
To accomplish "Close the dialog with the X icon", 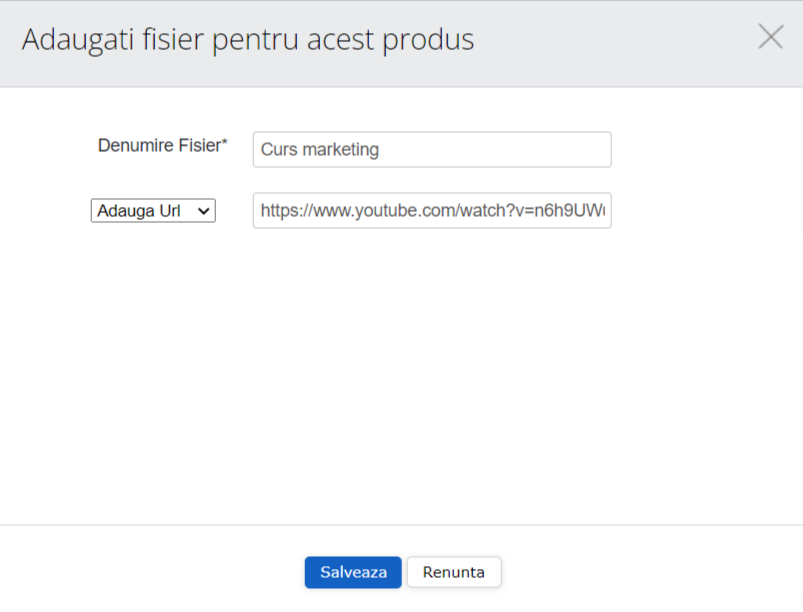I will (x=770, y=38).
